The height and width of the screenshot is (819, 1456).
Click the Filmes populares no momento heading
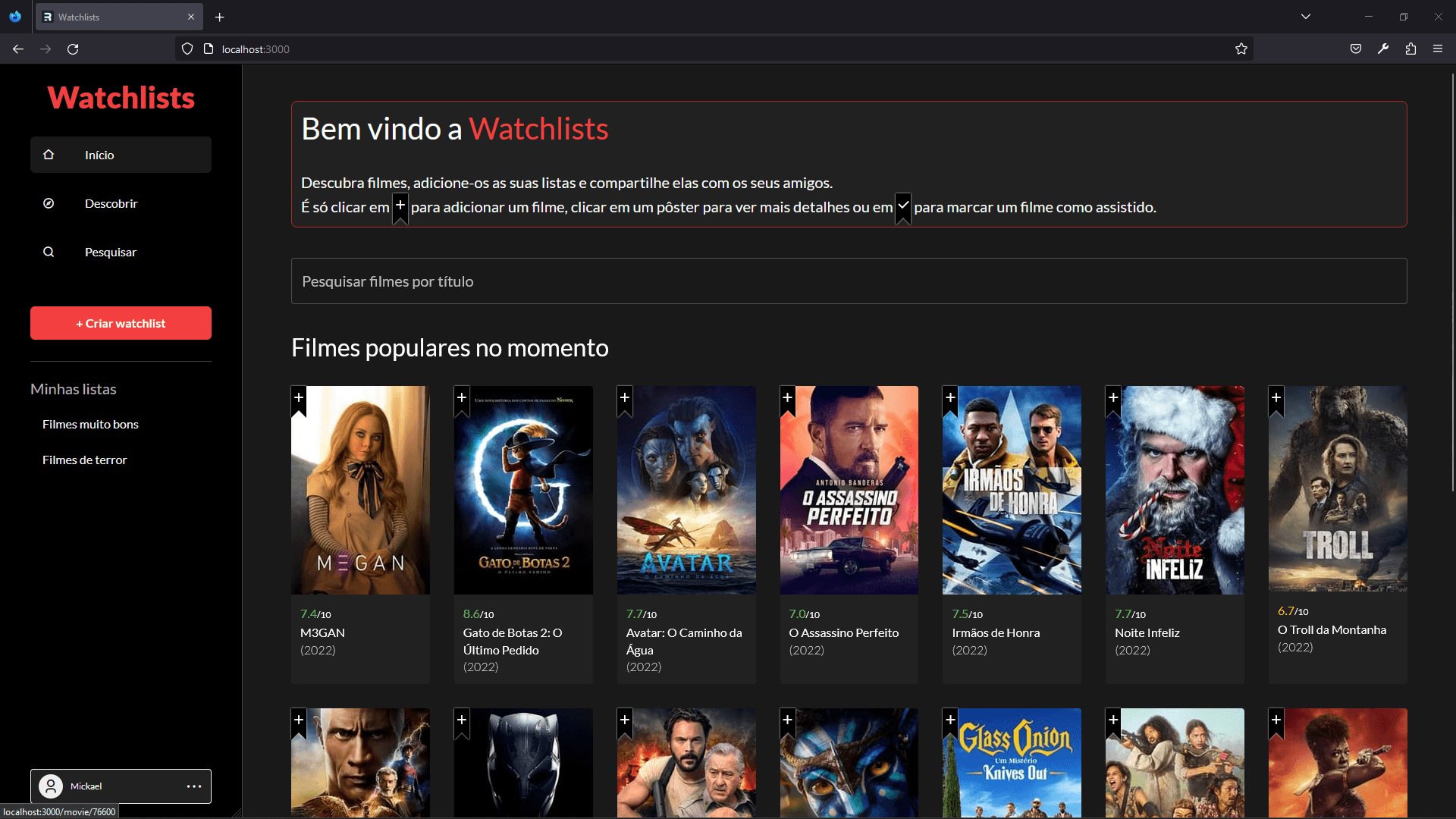[450, 347]
